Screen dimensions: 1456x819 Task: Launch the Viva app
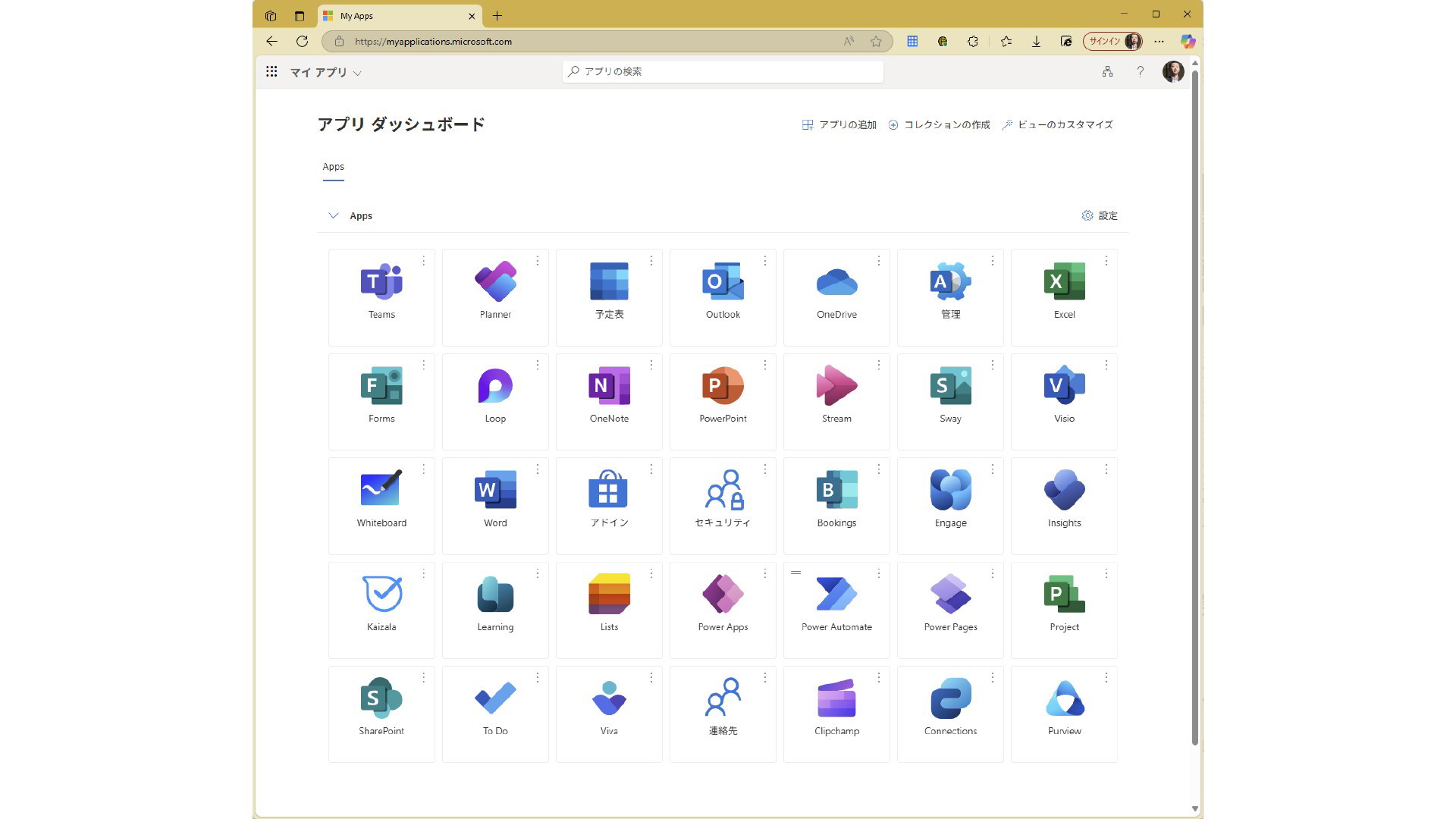point(609,714)
